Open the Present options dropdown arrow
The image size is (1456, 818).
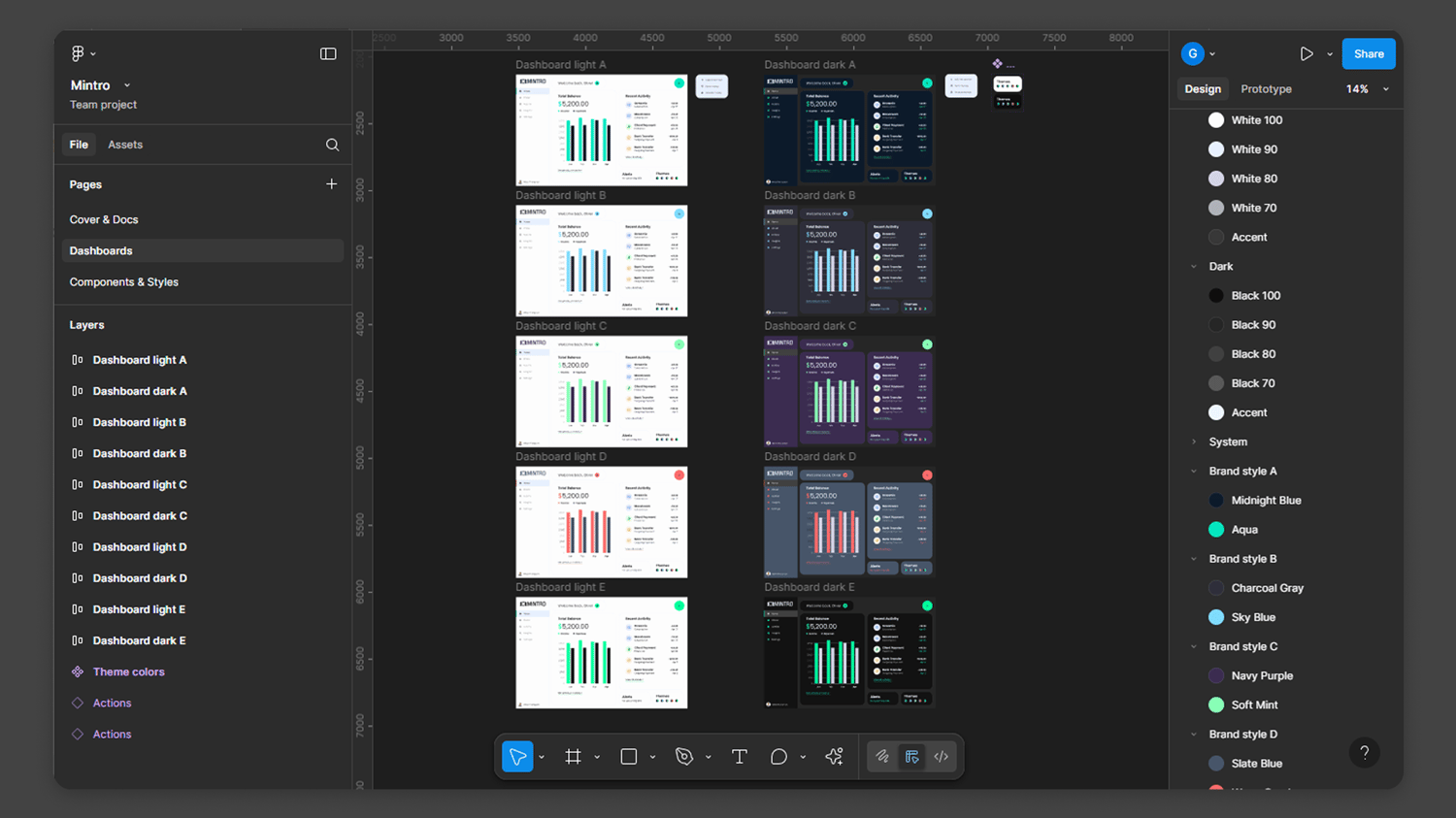(x=1330, y=54)
